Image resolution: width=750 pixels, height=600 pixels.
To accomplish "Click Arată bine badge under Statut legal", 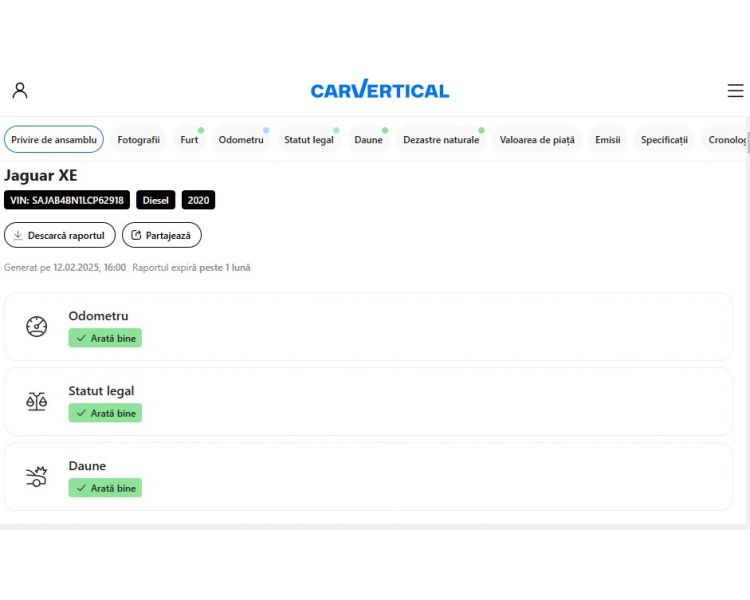I will coord(105,413).
